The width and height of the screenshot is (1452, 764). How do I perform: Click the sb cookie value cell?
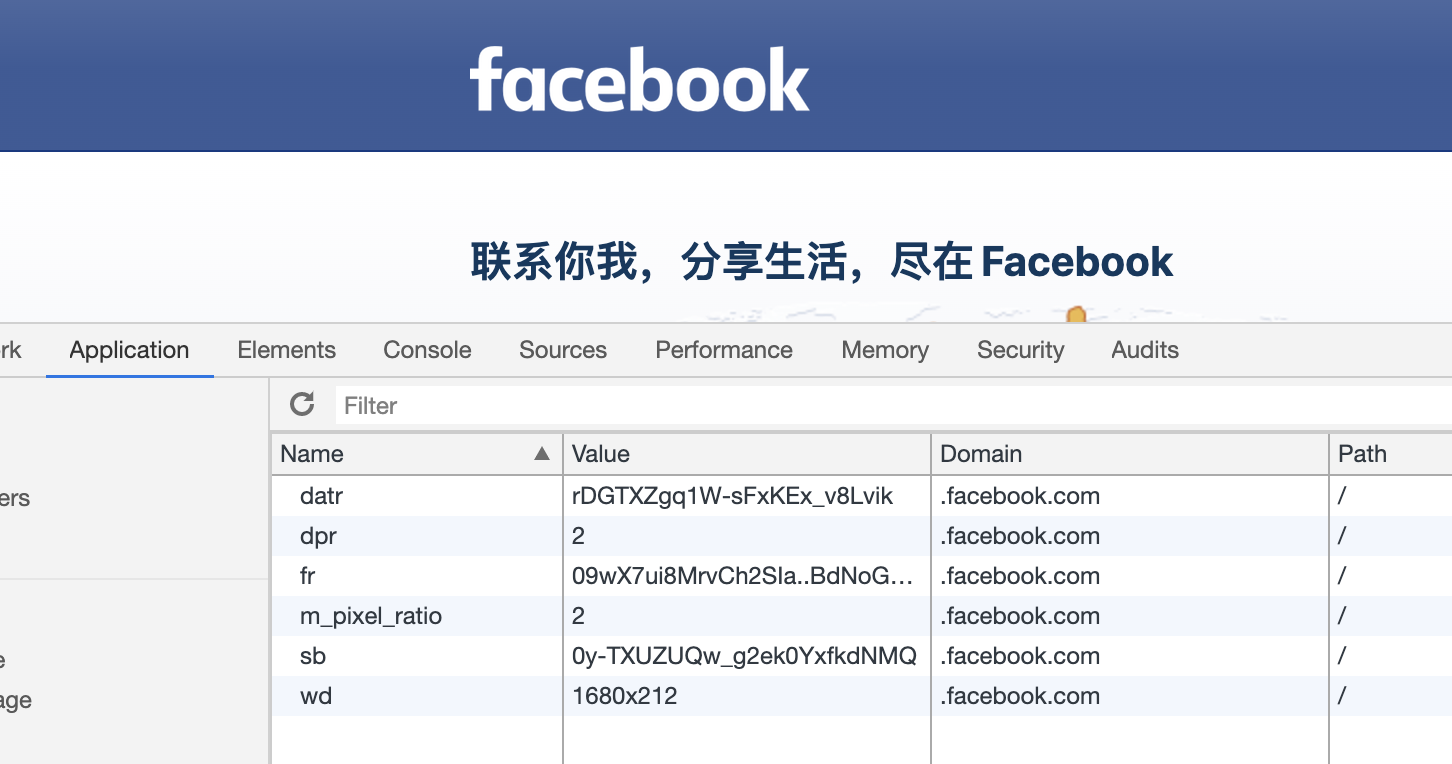pyautogui.click(x=747, y=656)
